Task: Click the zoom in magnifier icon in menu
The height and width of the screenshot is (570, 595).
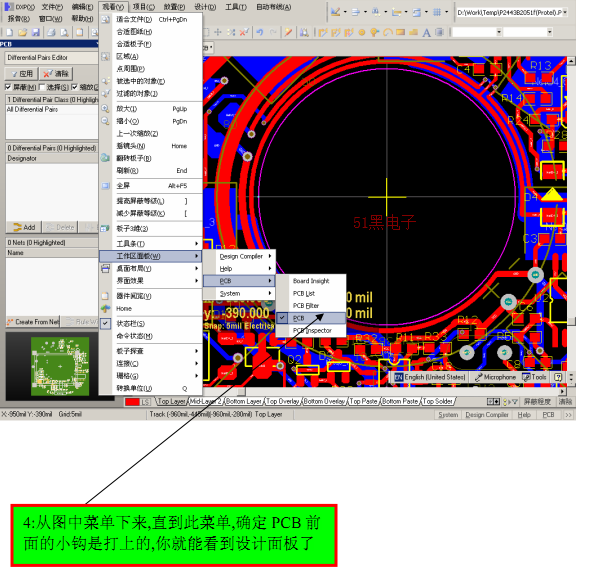Action: tap(106, 109)
